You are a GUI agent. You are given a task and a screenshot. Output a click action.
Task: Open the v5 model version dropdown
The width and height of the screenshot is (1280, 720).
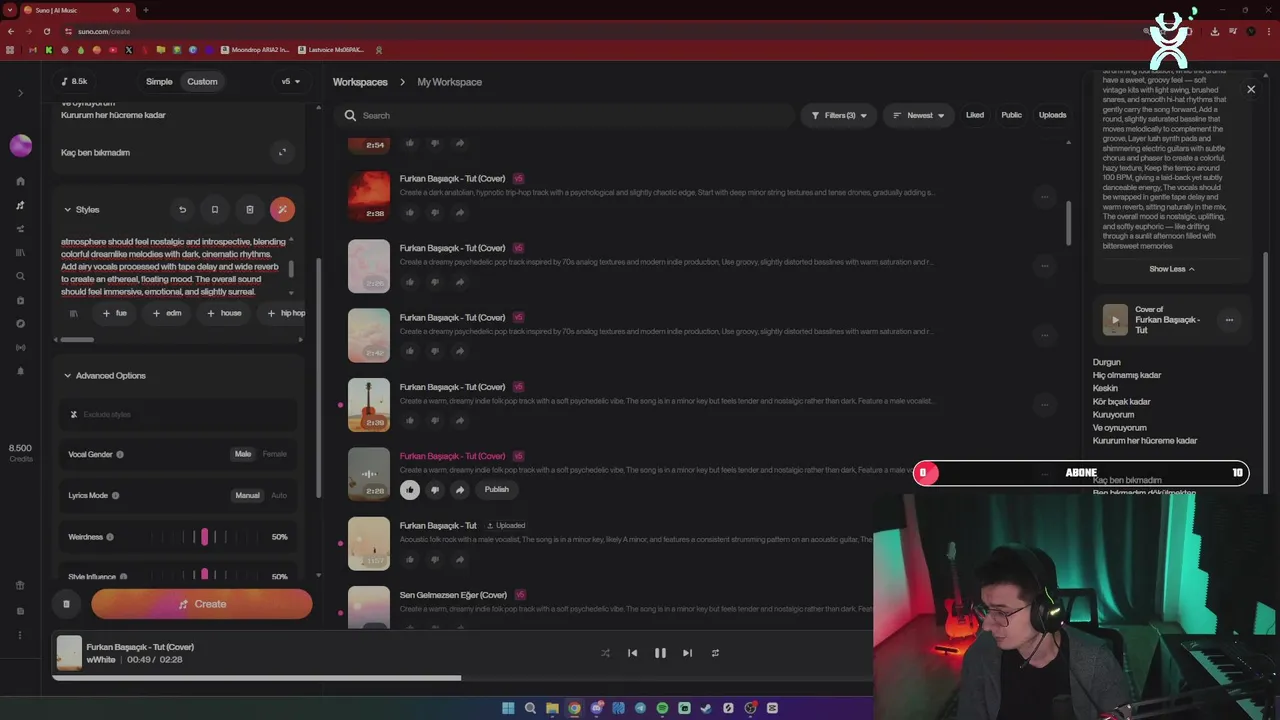pos(290,82)
